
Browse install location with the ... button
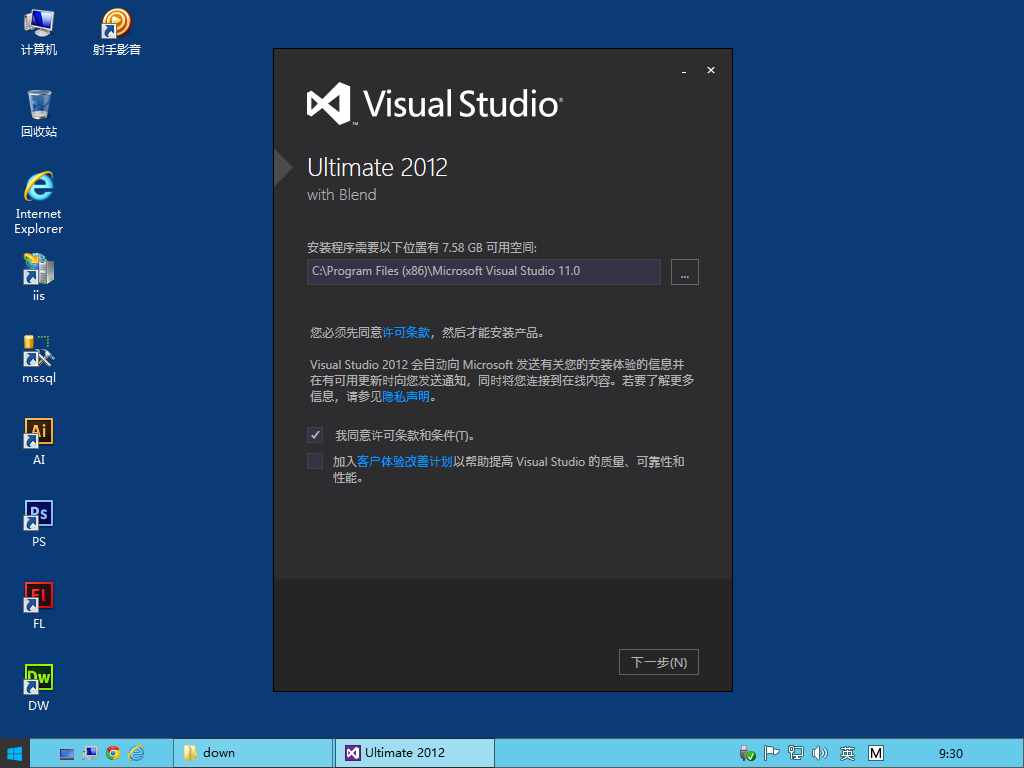(x=684, y=272)
